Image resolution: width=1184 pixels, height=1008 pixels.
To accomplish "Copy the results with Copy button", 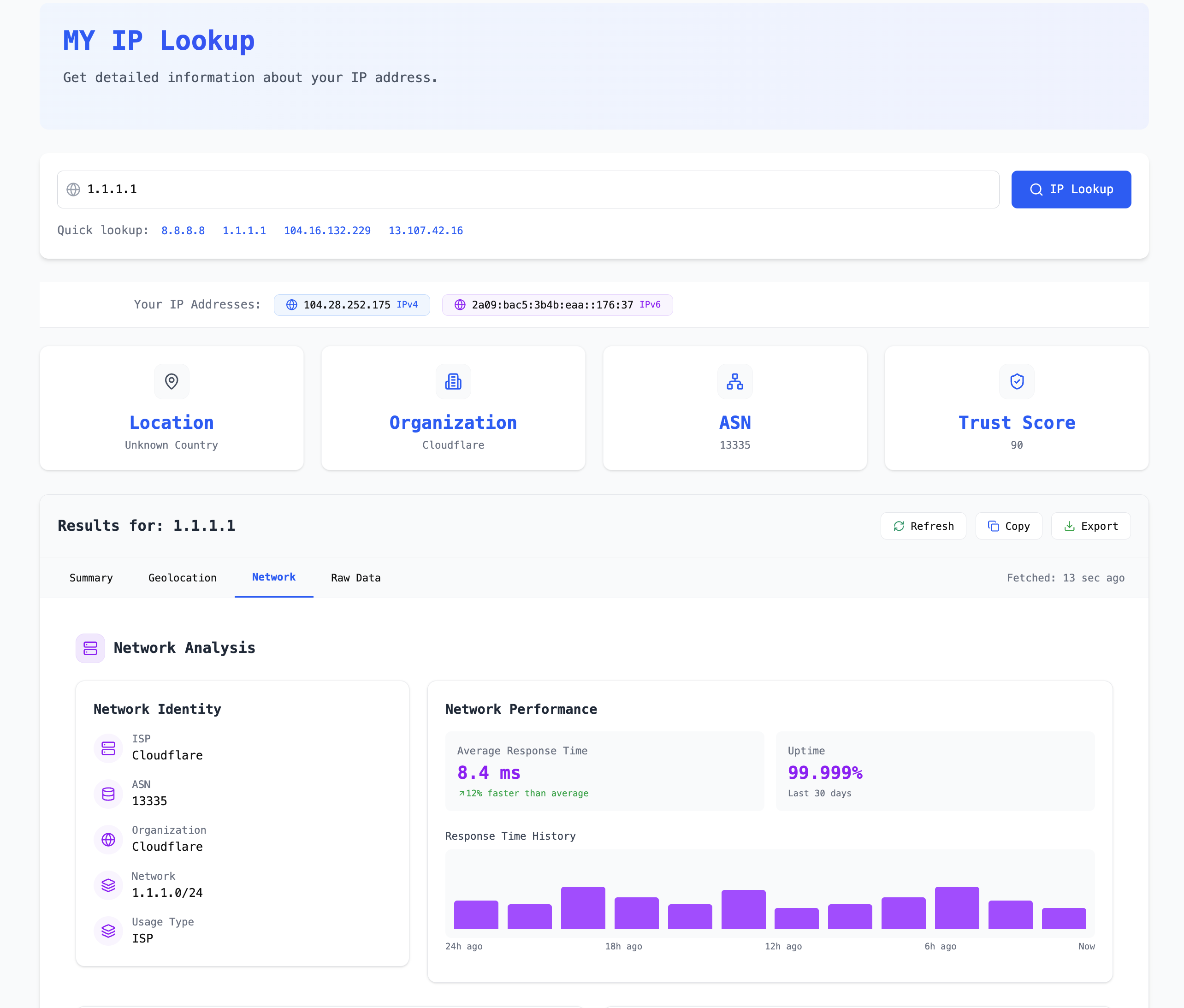I will tap(1009, 526).
